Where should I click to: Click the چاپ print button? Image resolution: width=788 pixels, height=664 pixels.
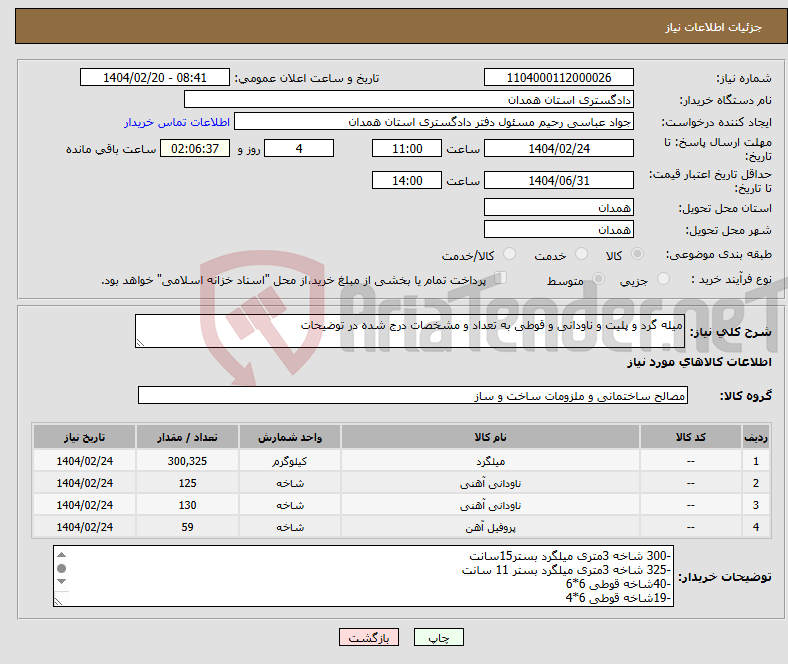point(438,637)
